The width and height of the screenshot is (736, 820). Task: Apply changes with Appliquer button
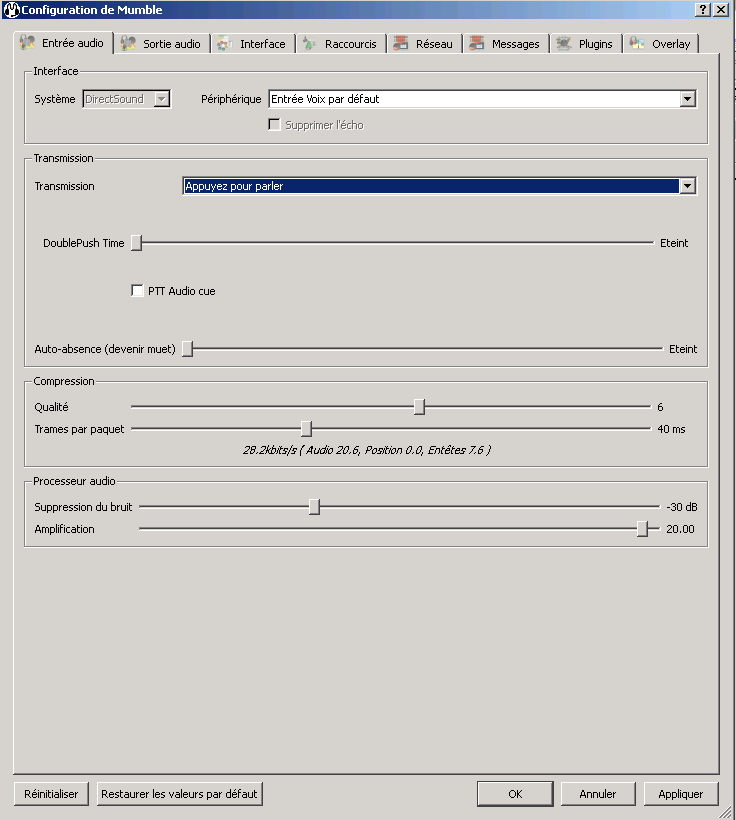pyautogui.click(x=681, y=794)
